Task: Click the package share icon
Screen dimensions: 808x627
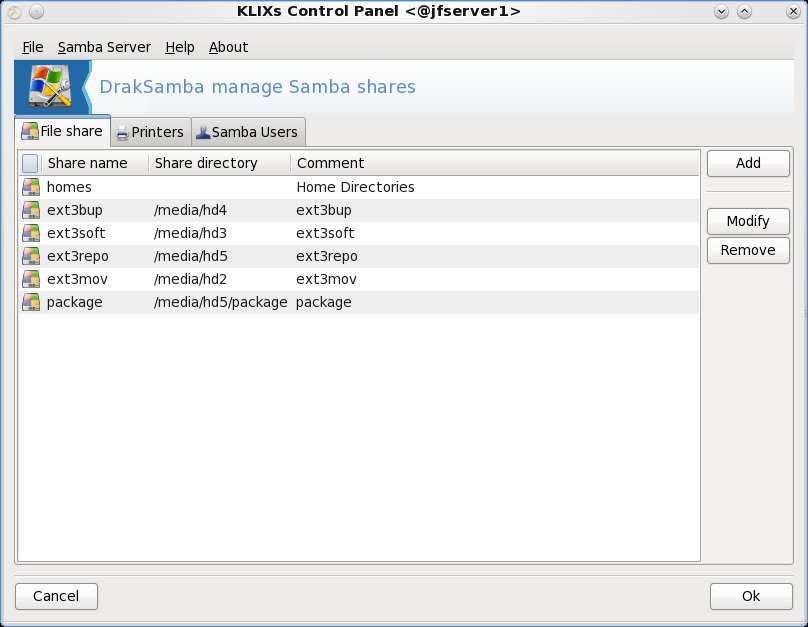Action: [x=31, y=302]
